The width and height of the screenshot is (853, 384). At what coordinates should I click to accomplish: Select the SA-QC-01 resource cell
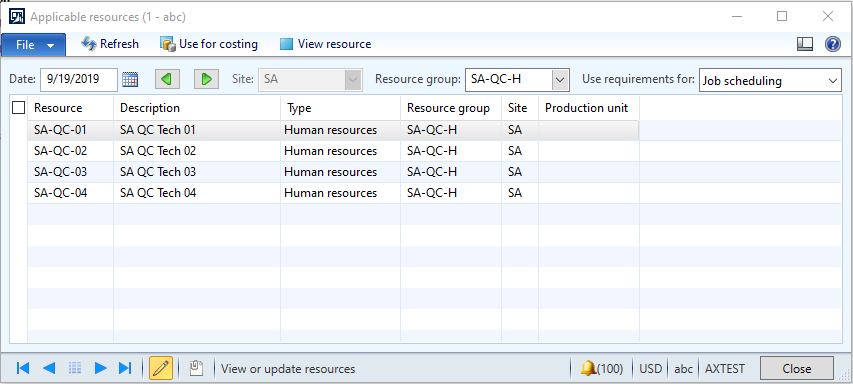pos(71,130)
